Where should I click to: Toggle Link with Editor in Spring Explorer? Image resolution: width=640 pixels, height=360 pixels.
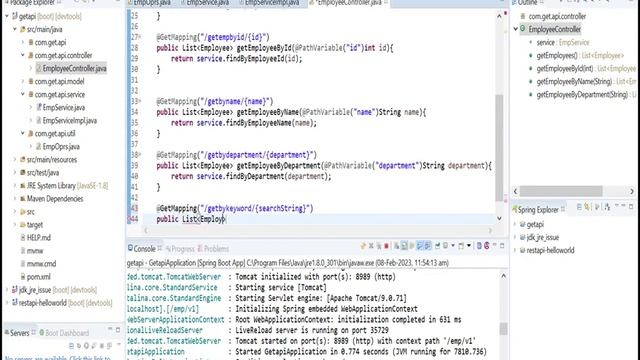tap(587, 208)
